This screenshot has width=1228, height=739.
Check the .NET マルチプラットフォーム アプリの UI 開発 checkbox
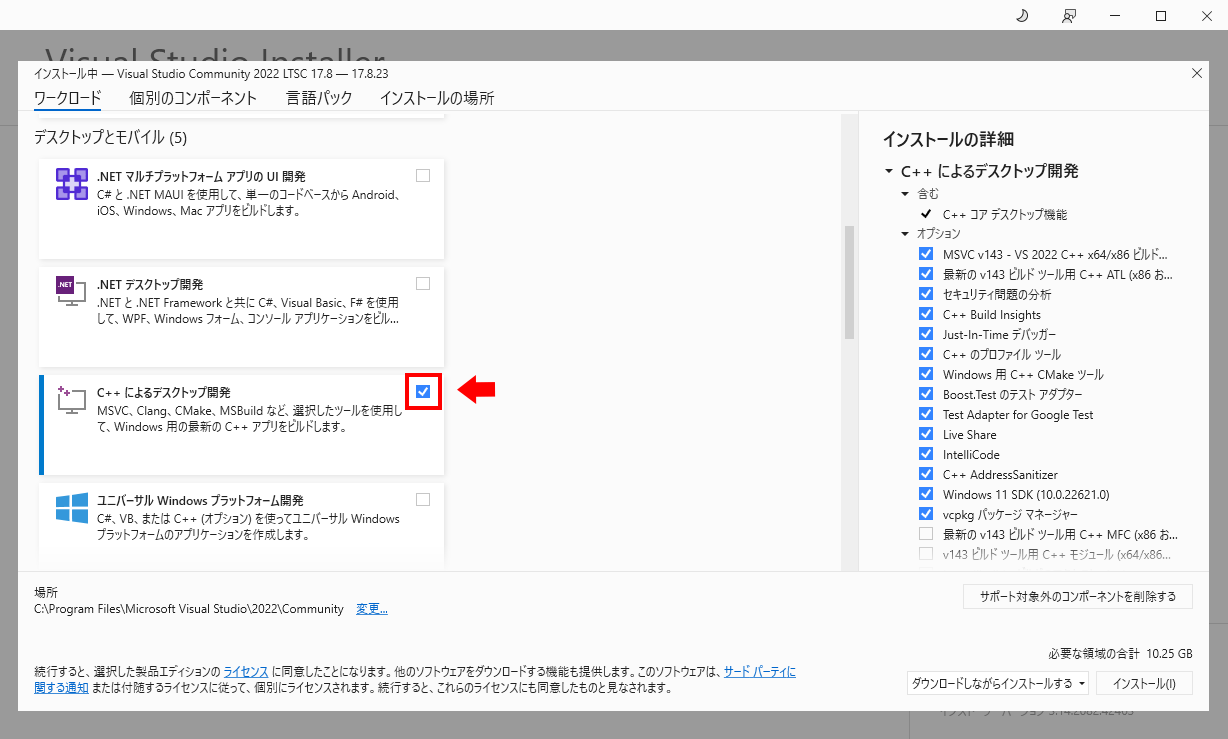pyautogui.click(x=423, y=176)
